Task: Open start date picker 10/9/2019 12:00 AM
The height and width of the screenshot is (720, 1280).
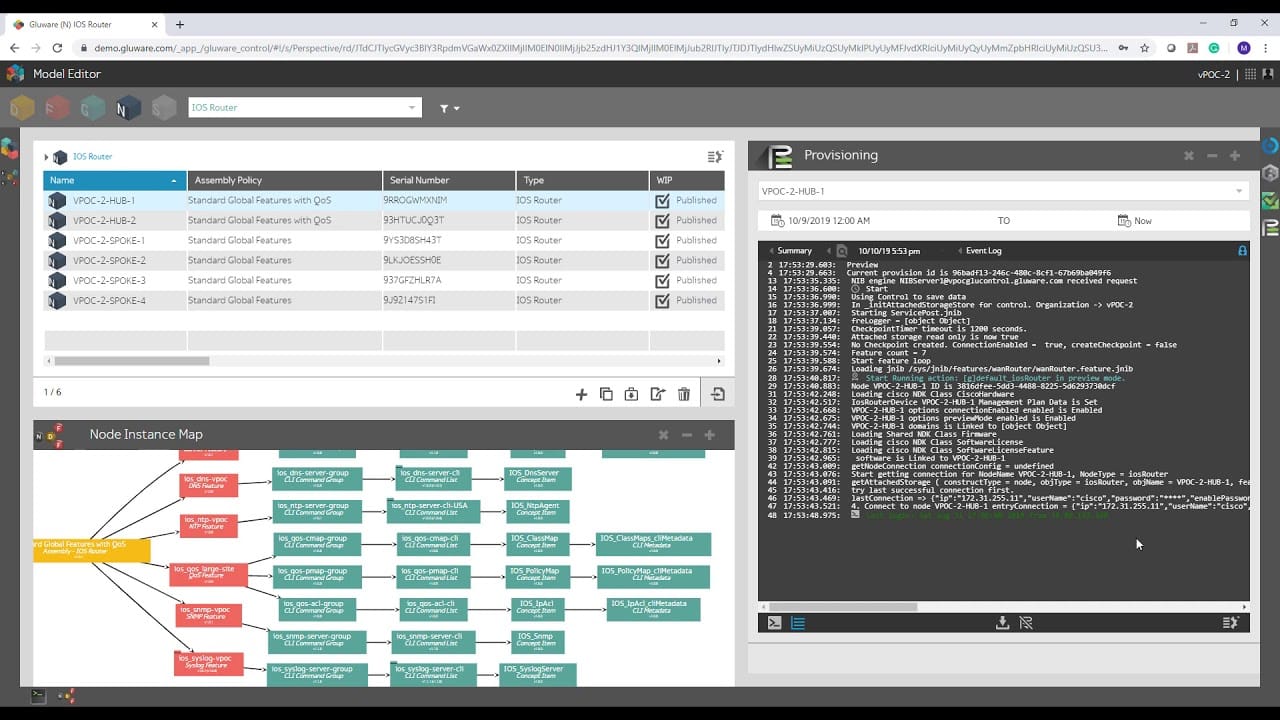Action: 820,221
